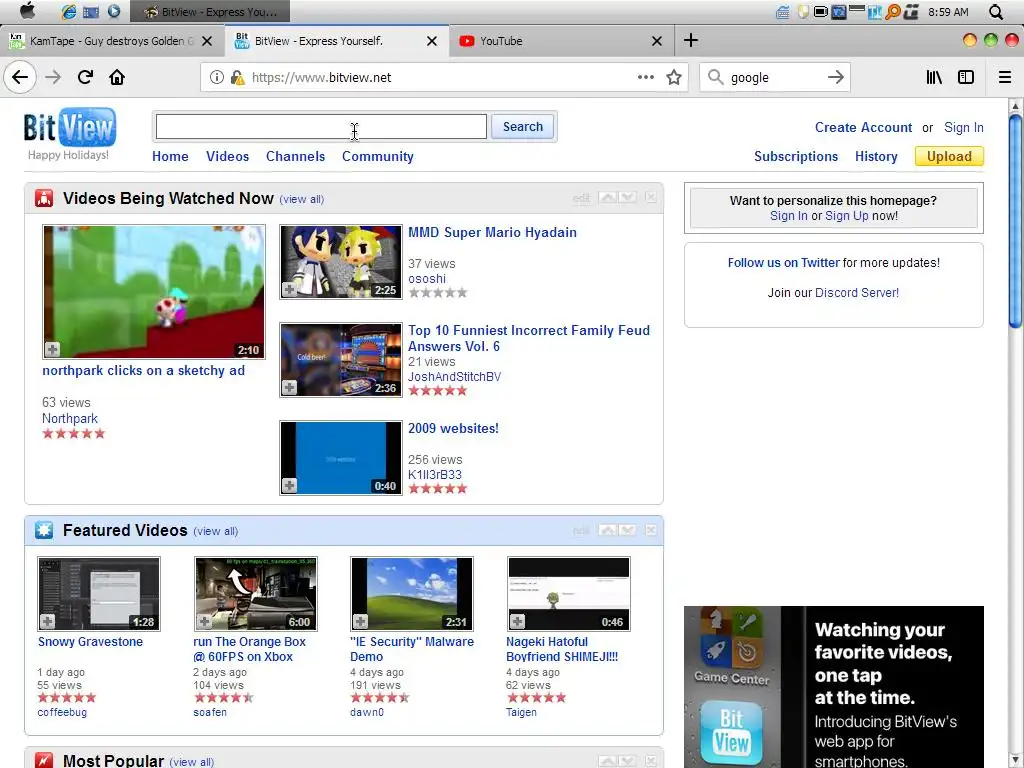Rate MMD Super Mario Hyadain stars
Image resolution: width=1024 pixels, height=768 pixels.
click(438, 293)
